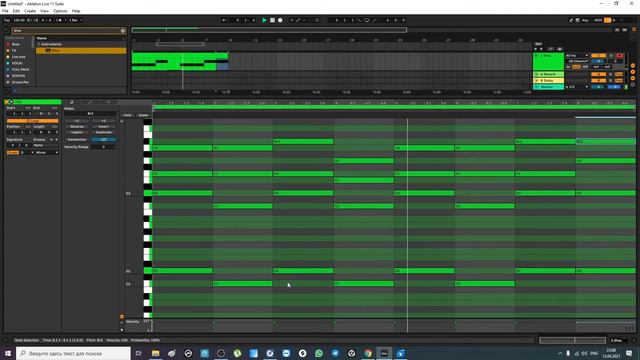The height and width of the screenshot is (360, 640).
Task: Click the Windows taskbar search box
Action: point(73,353)
